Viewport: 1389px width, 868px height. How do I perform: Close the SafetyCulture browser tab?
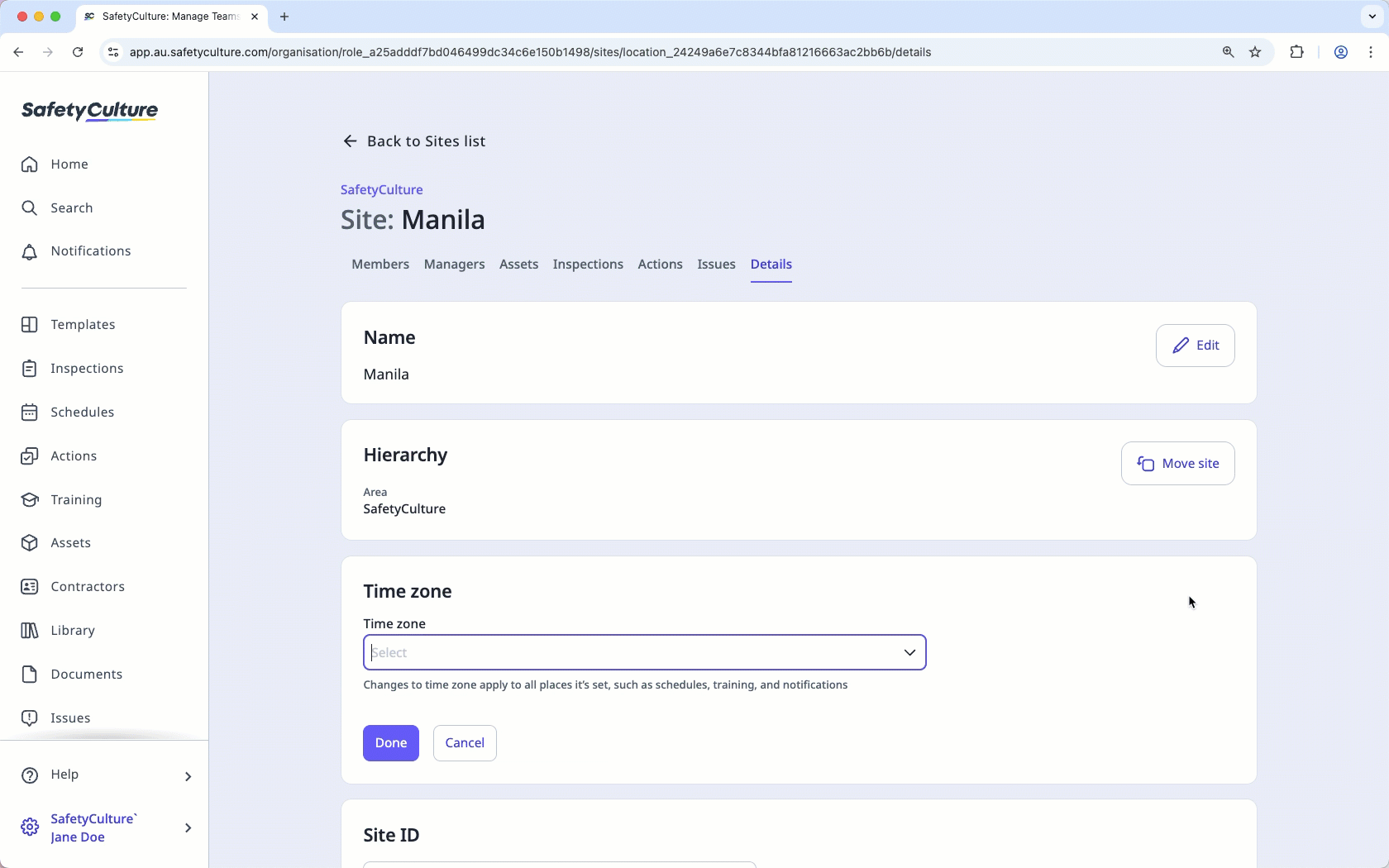[255, 17]
